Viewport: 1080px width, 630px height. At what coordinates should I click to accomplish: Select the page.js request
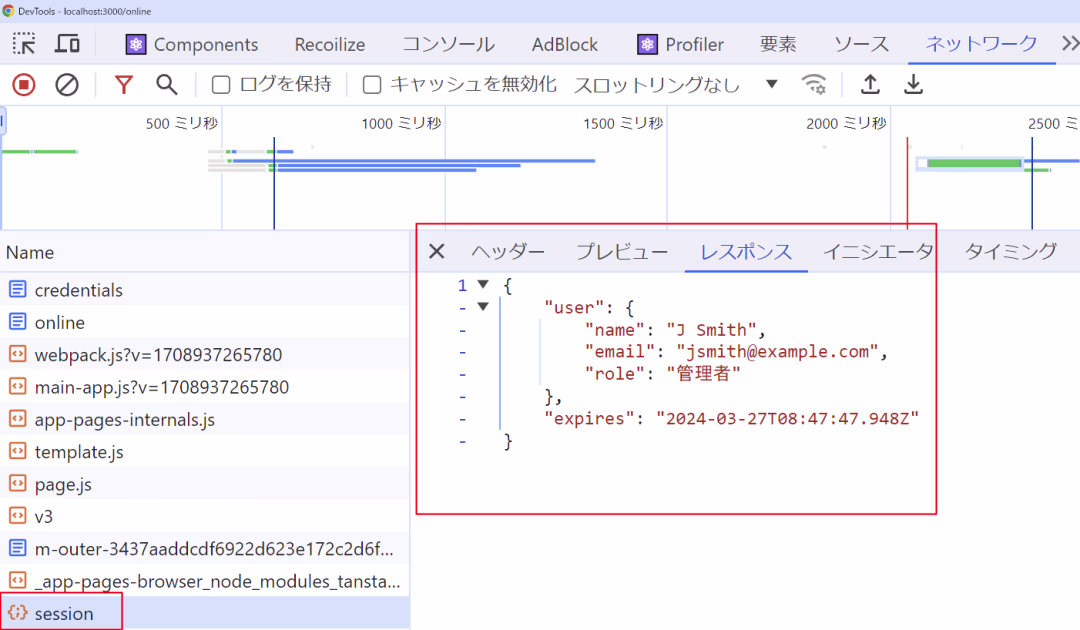pos(205,483)
